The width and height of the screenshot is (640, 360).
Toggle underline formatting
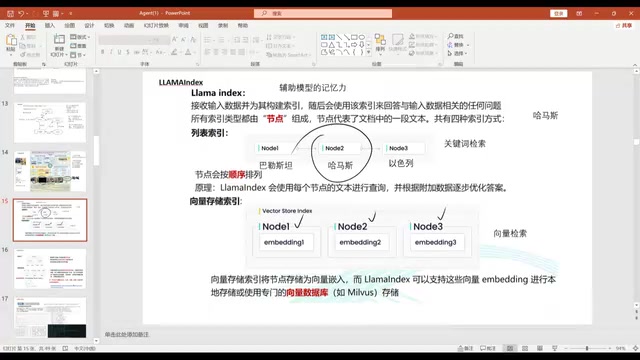coord(119,52)
